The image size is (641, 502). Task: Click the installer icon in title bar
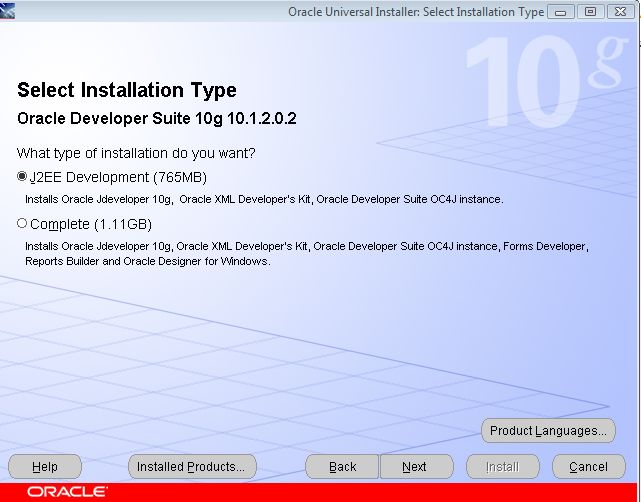(8, 11)
